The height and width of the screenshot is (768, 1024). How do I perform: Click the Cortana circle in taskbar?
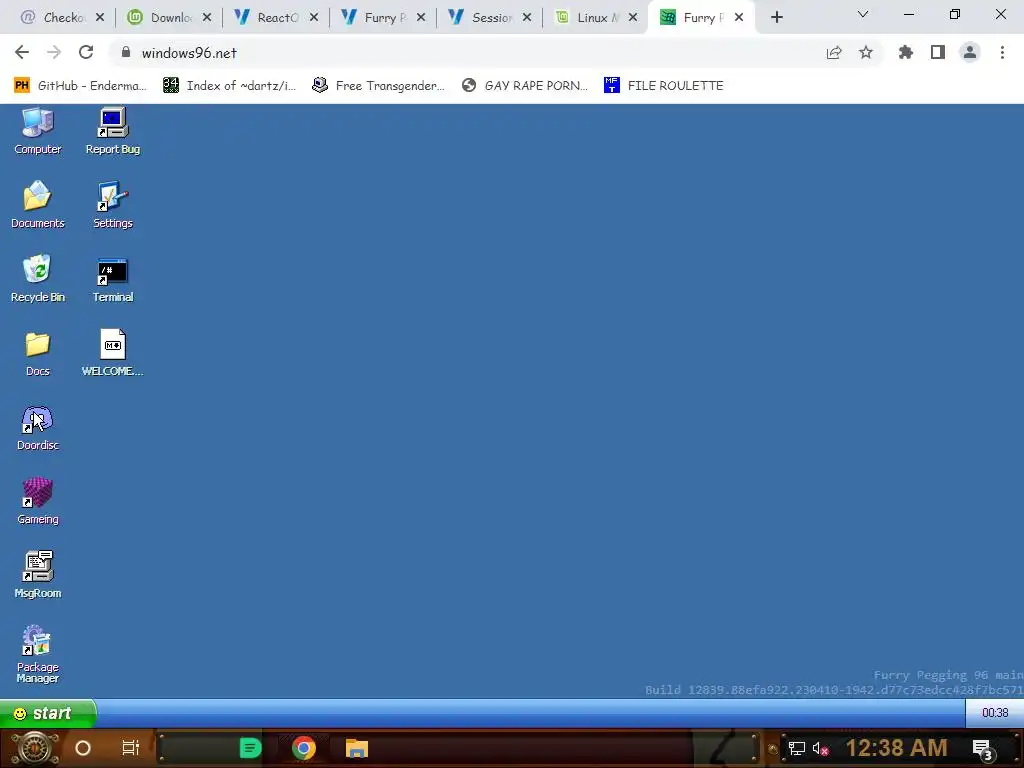click(x=83, y=748)
